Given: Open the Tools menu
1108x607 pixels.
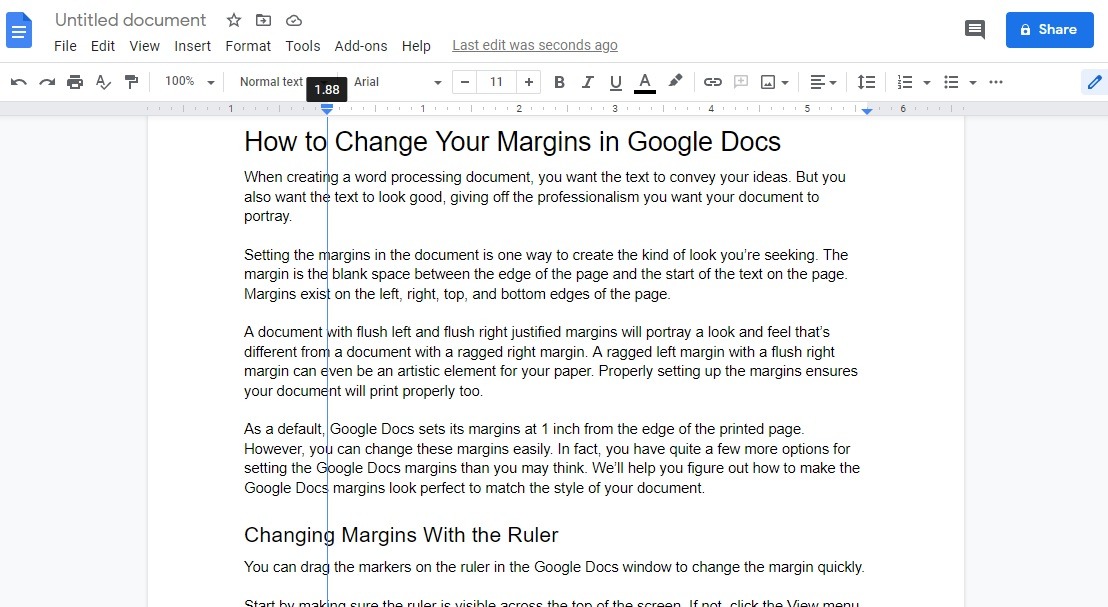Looking at the screenshot, I should (302, 46).
